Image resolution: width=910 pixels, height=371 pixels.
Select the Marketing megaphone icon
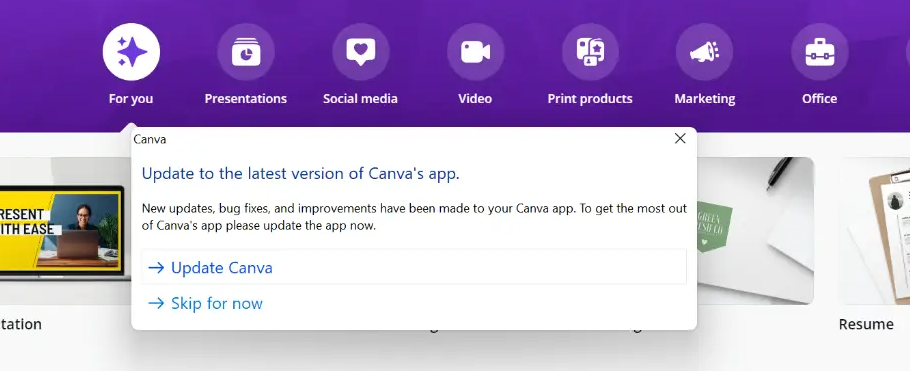[705, 52]
